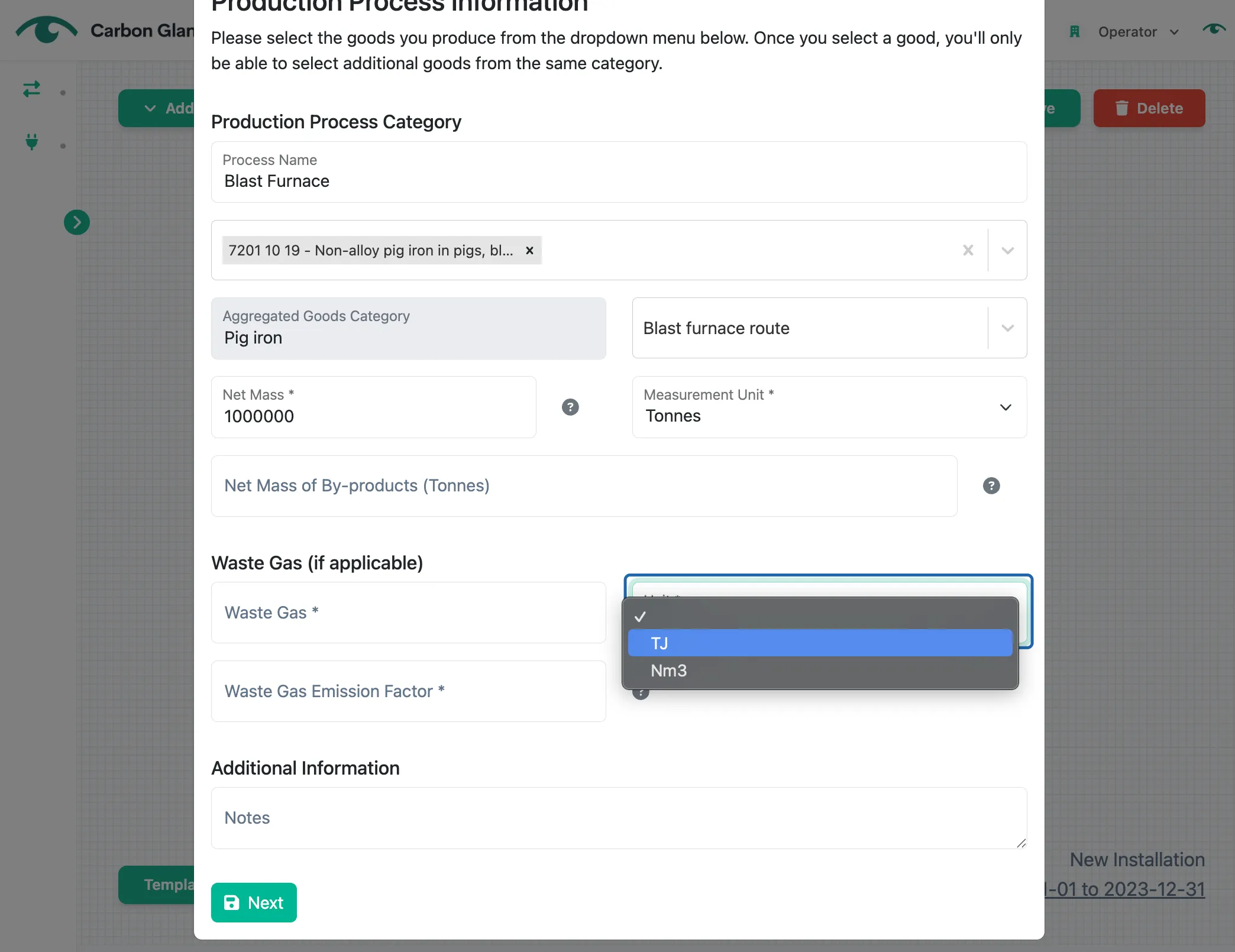Screen dimensions: 1235x952
Task: Open the Operator dropdown menu
Action: tap(1138, 32)
